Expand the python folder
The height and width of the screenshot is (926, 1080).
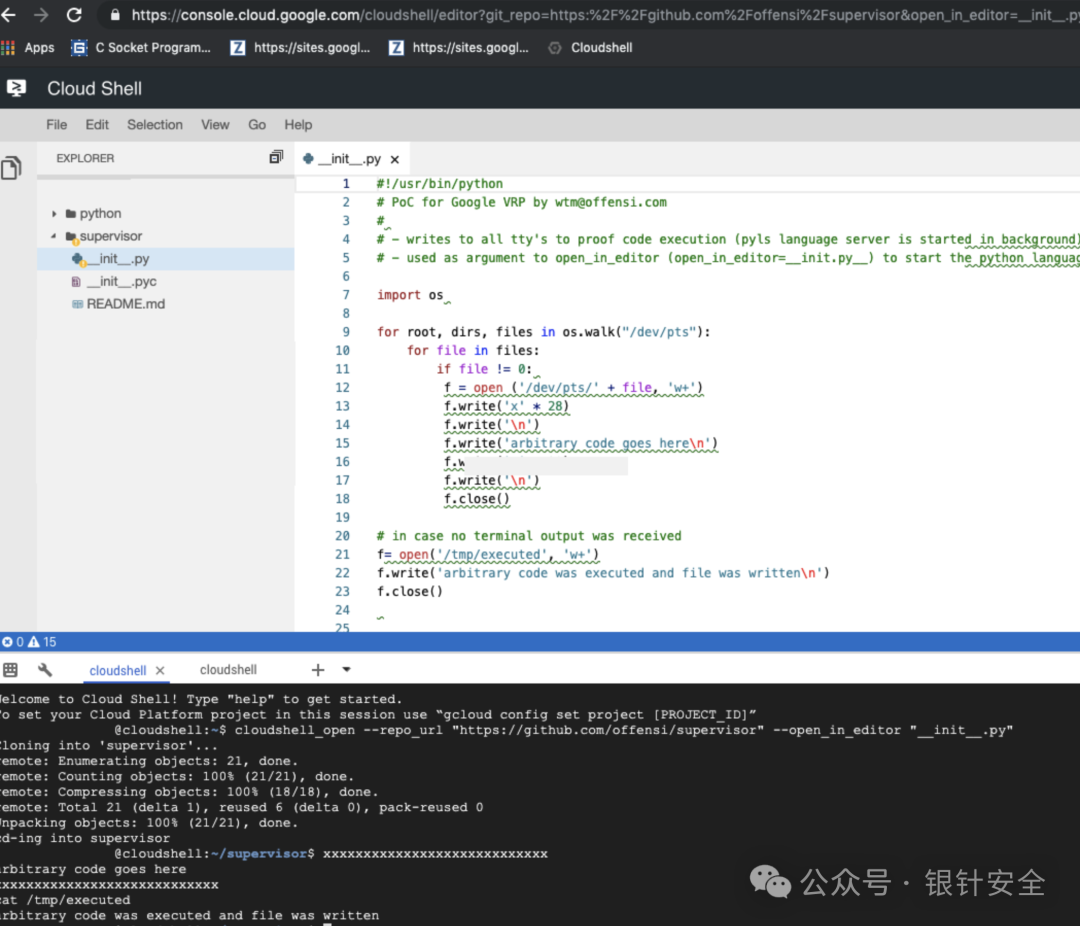[54, 214]
